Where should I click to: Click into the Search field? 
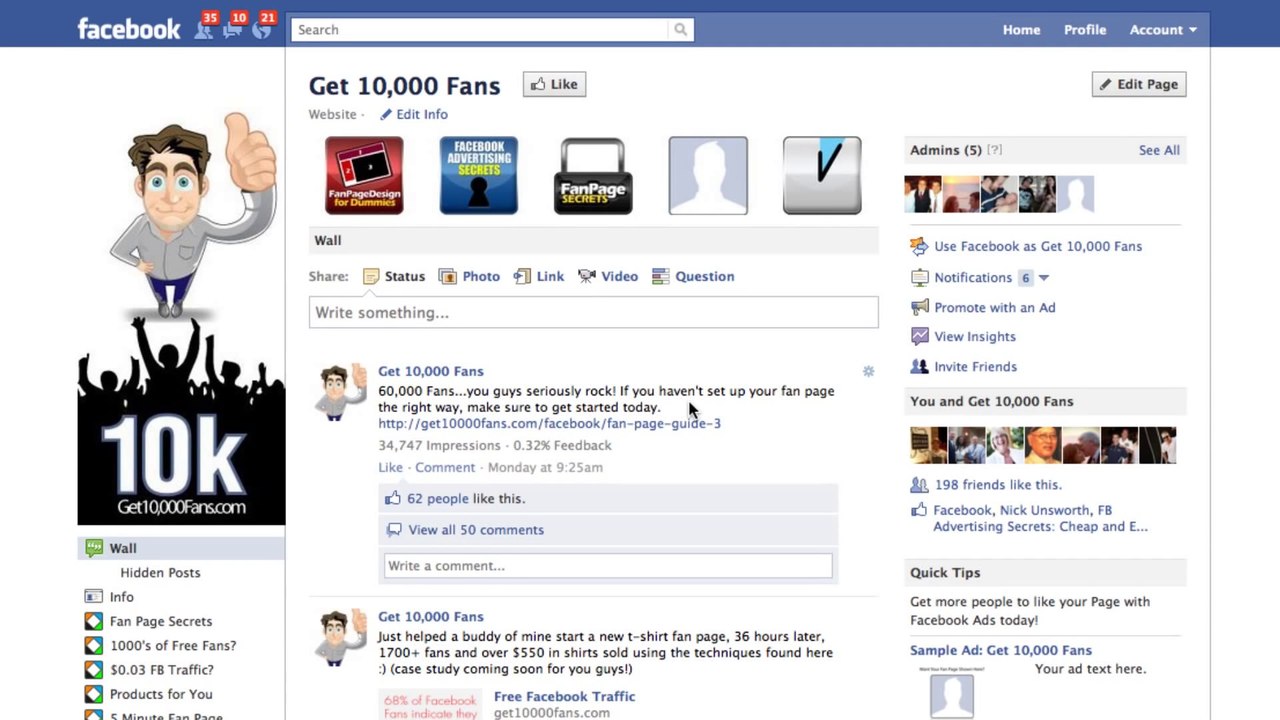pos(480,30)
